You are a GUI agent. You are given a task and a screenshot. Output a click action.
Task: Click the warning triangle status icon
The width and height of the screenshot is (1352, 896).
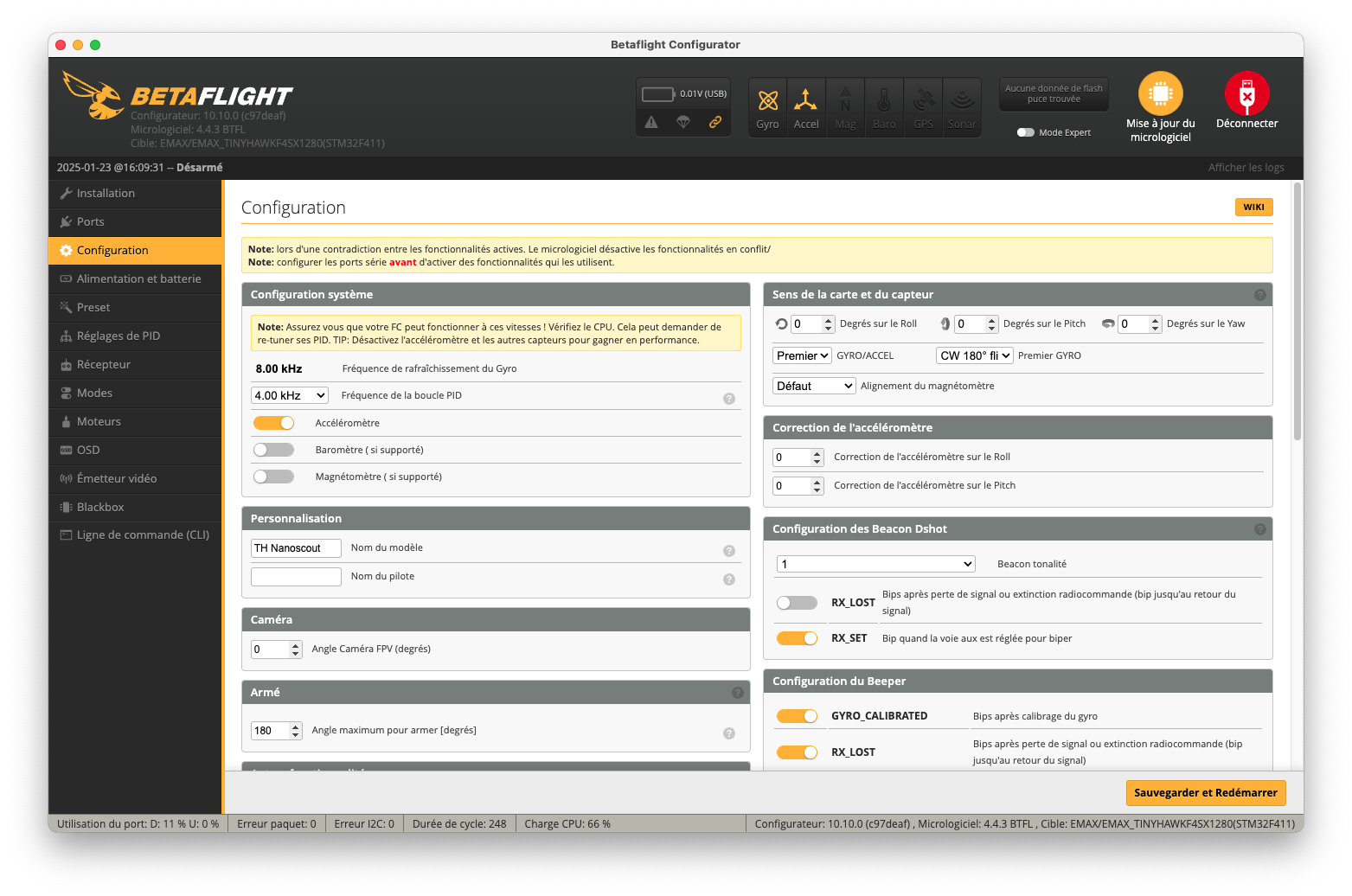coord(651,122)
